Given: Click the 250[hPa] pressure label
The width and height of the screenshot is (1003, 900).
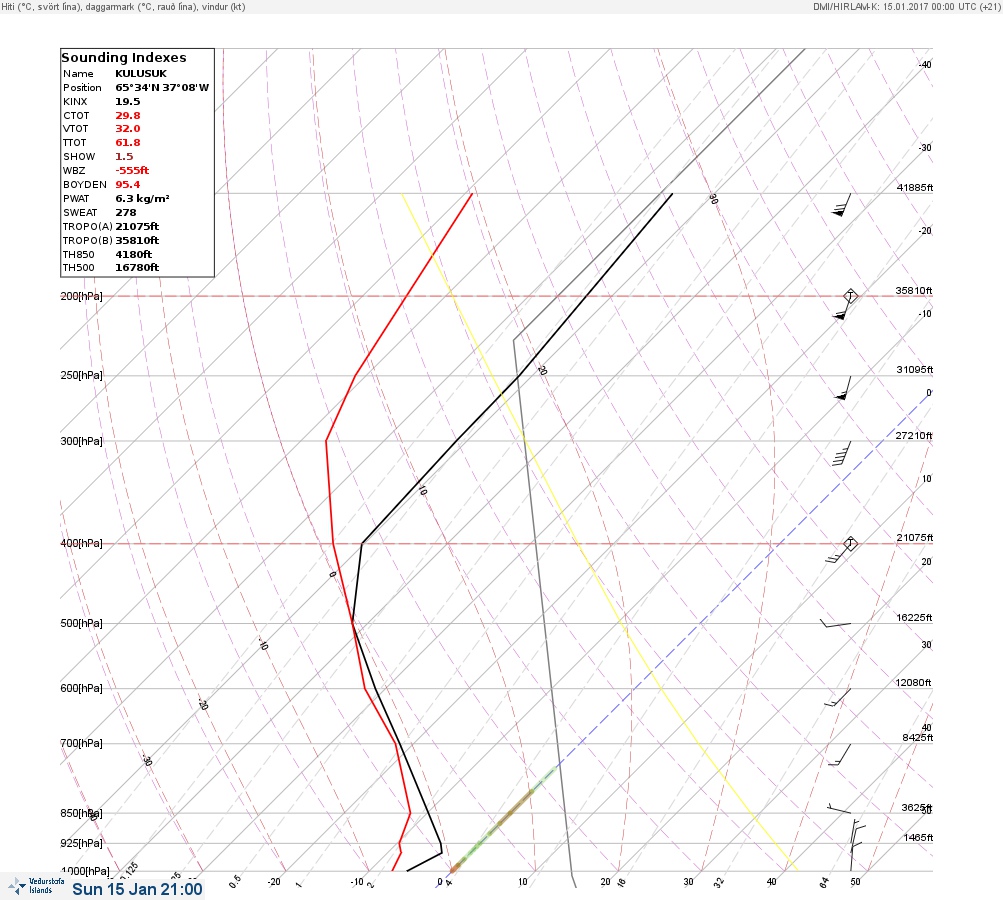Looking at the screenshot, I should [81, 375].
